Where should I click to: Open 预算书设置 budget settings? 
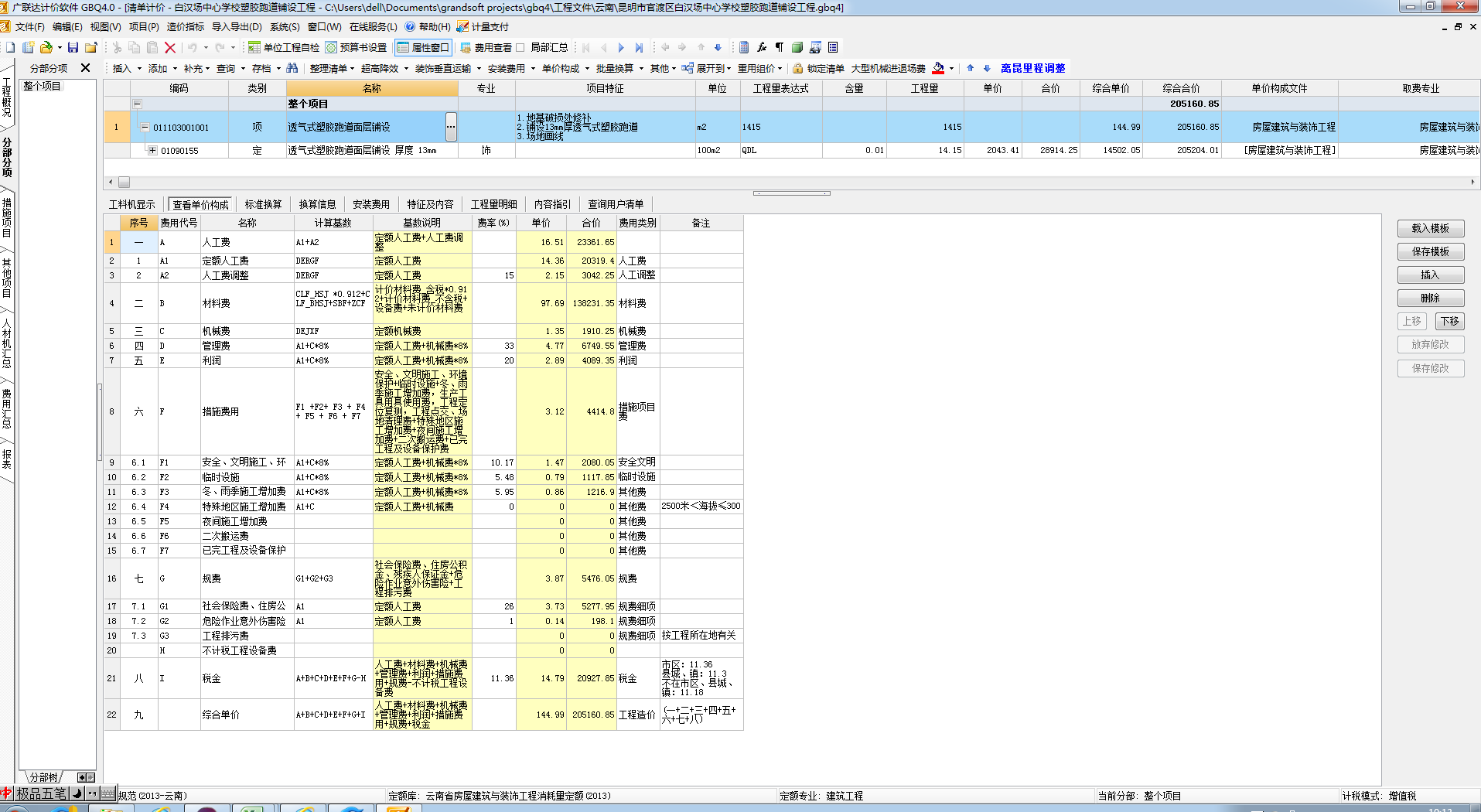pyautogui.click(x=356, y=48)
